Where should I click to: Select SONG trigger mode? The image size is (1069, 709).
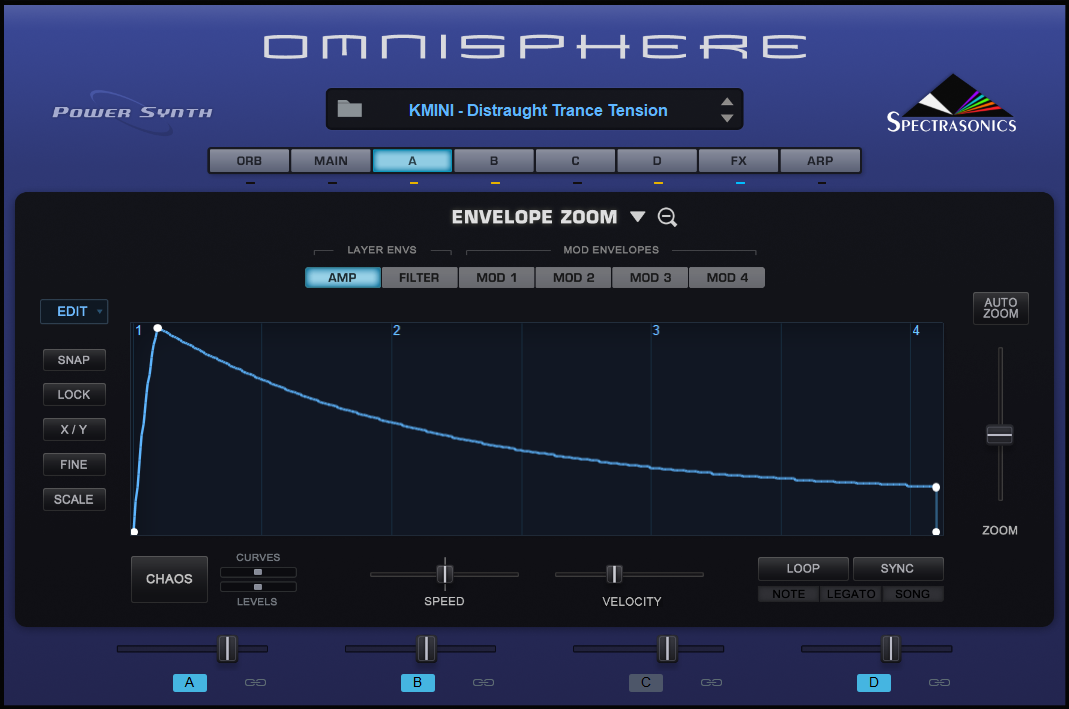coord(912,594)
